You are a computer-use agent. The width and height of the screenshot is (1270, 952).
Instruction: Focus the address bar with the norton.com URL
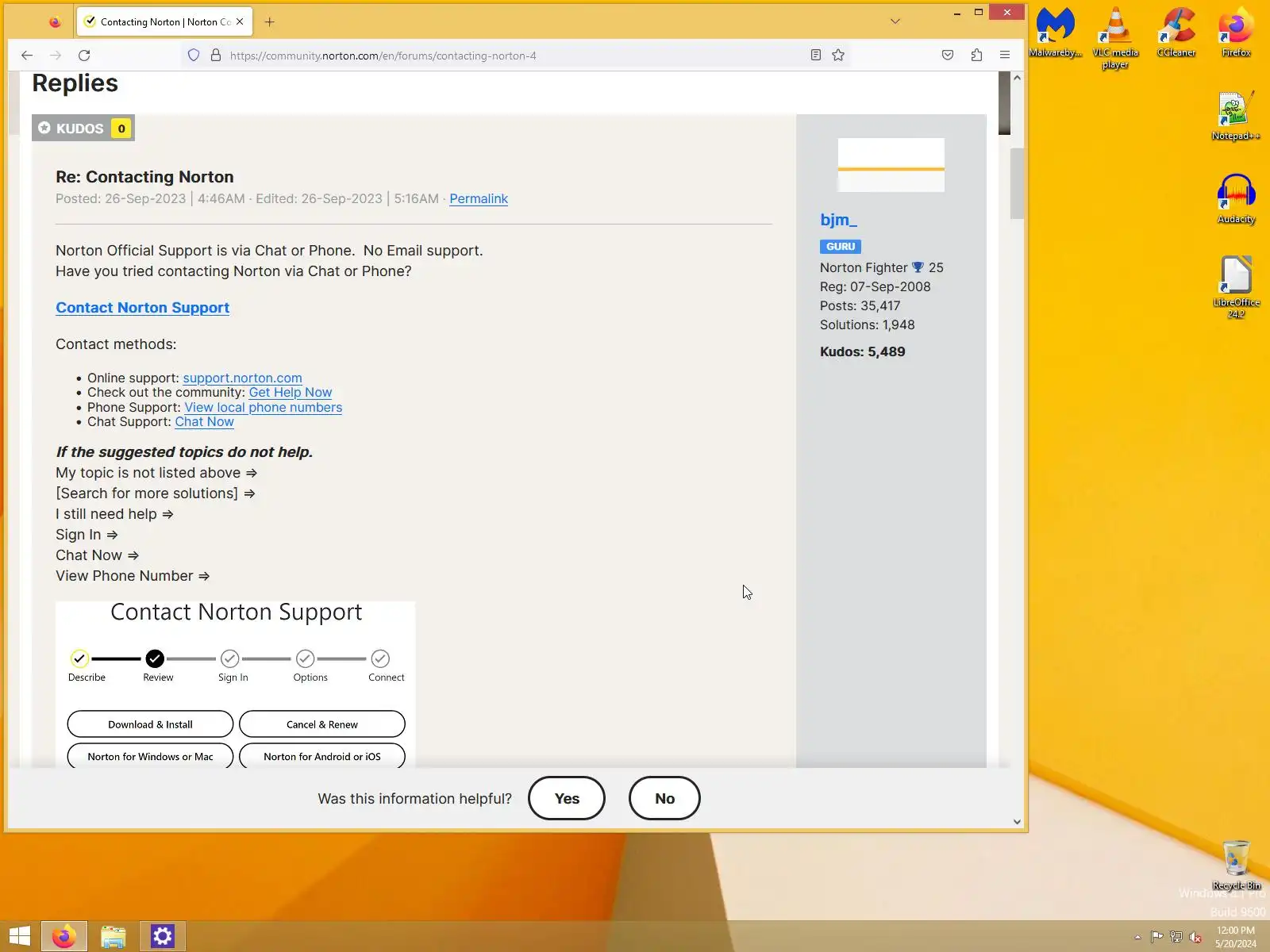coord(514,56)
